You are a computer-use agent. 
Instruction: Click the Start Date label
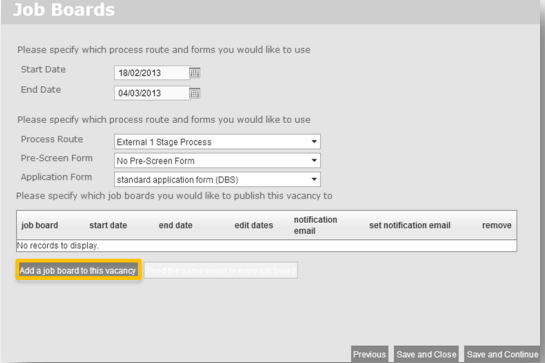(x=43, y=69)
